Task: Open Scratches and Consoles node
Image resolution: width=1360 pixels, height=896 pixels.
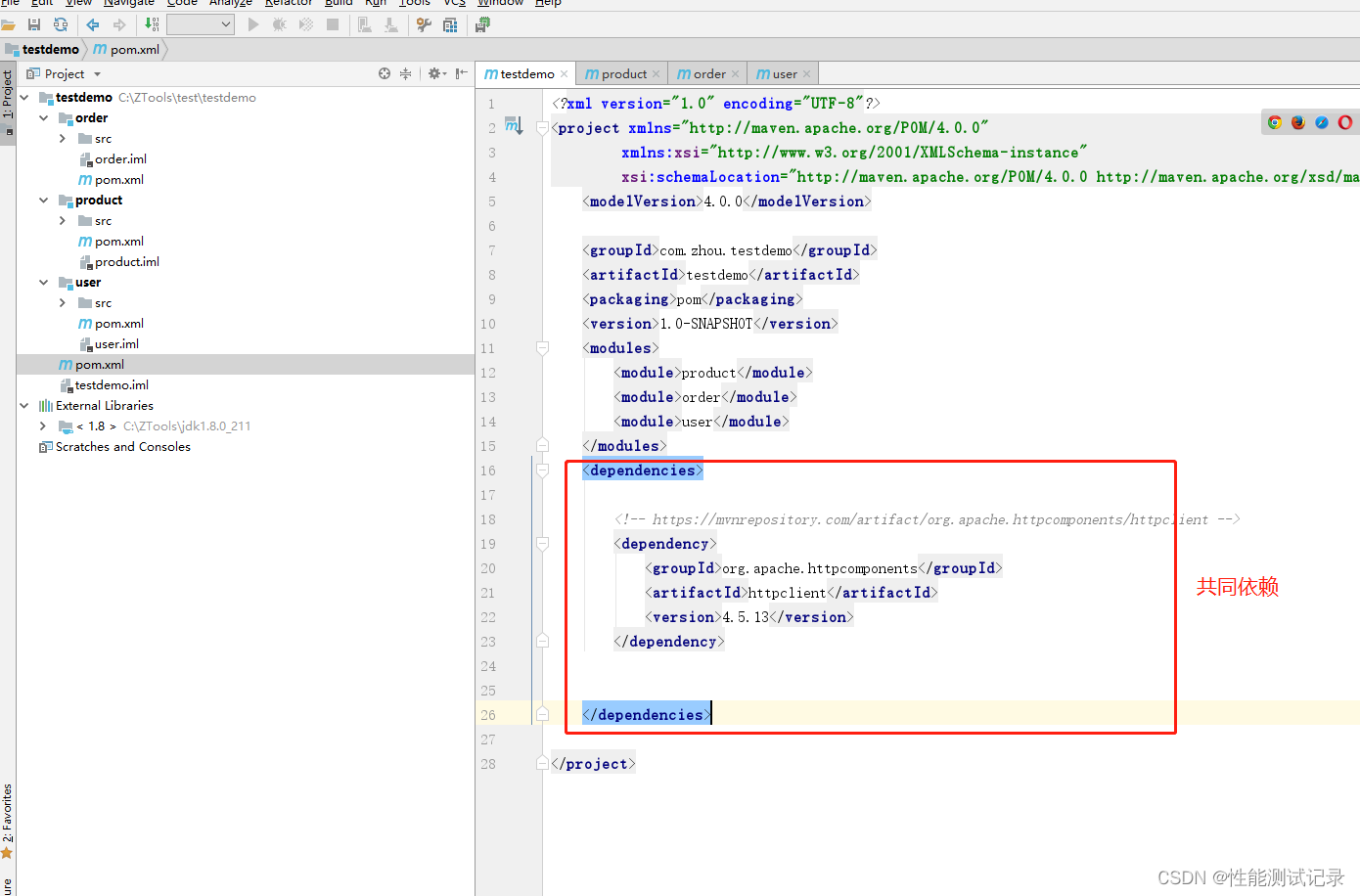Action: [x=114, y=447]
